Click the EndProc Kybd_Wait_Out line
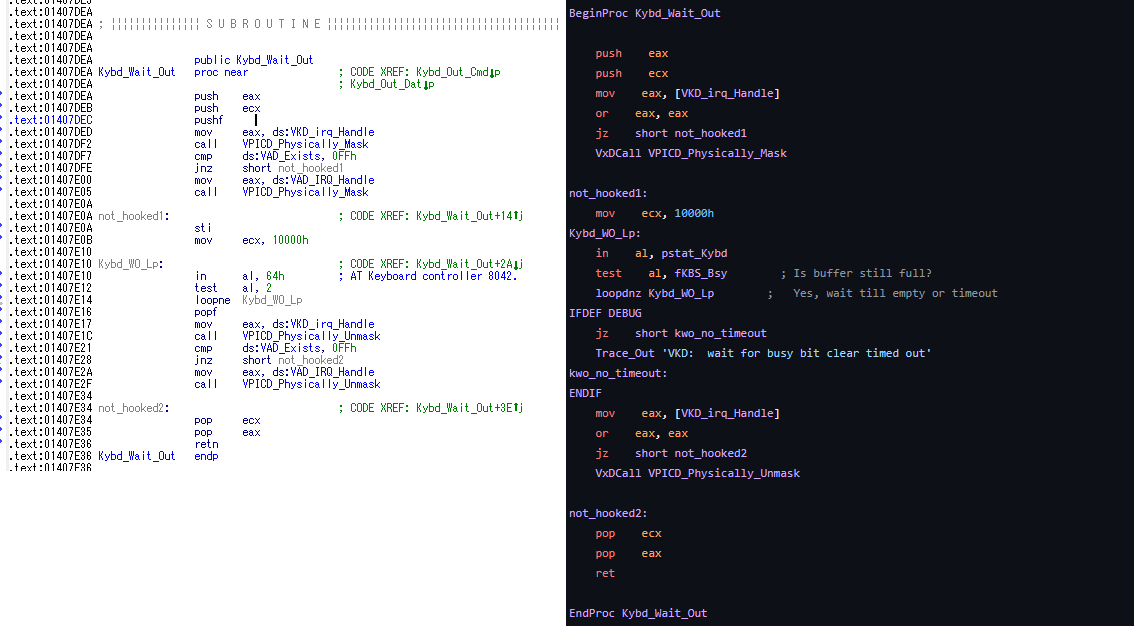Screen dimensions: 1134x626 pos(638,613)
